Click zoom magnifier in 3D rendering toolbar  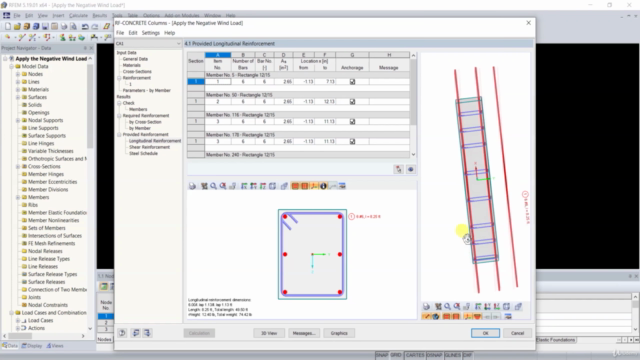coord(447,307)
